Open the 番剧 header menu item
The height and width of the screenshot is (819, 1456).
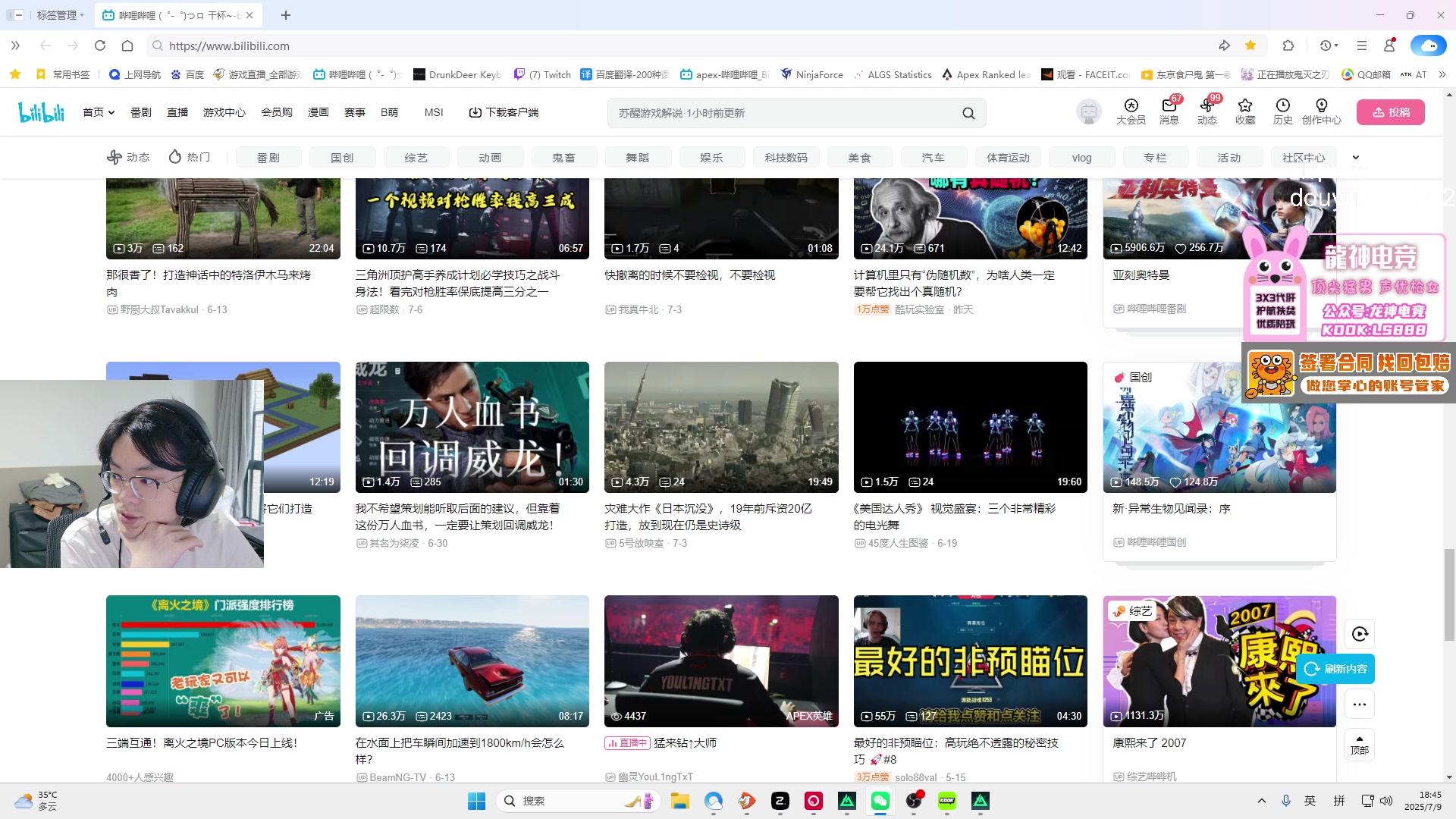tap(141, 112)
